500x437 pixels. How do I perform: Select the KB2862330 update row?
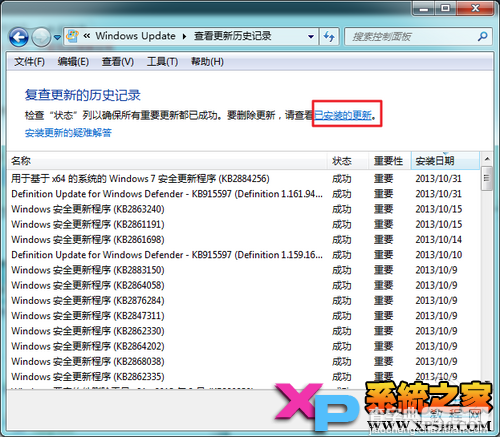click(x=243, y=331)
